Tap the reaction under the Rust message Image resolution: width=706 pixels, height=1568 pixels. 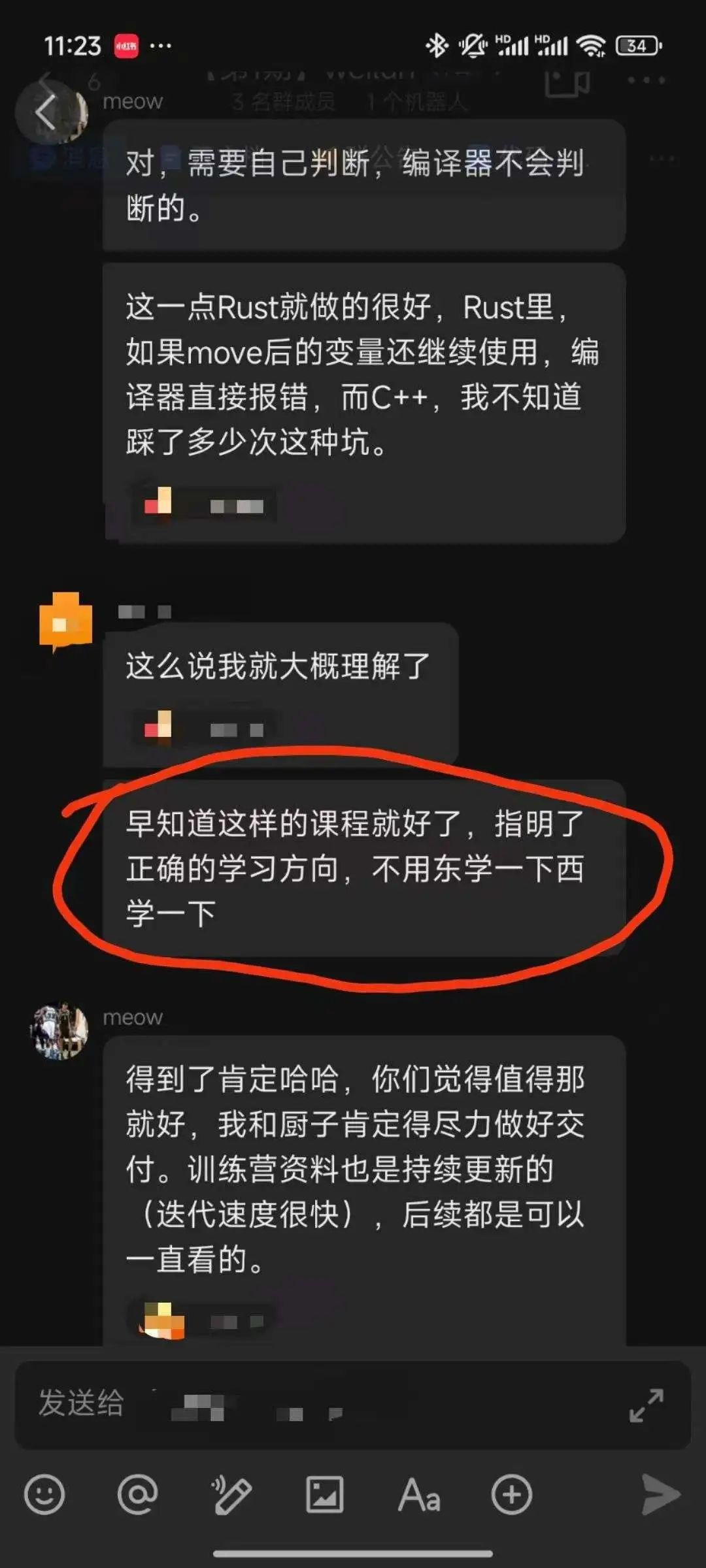pyautogui.click(x=204, y=505)
